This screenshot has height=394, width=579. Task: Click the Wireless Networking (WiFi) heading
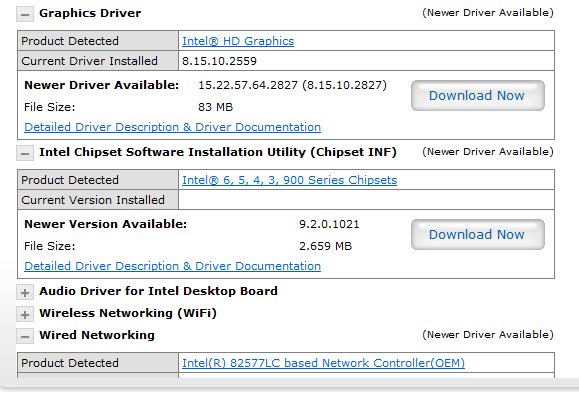point(128,313)
